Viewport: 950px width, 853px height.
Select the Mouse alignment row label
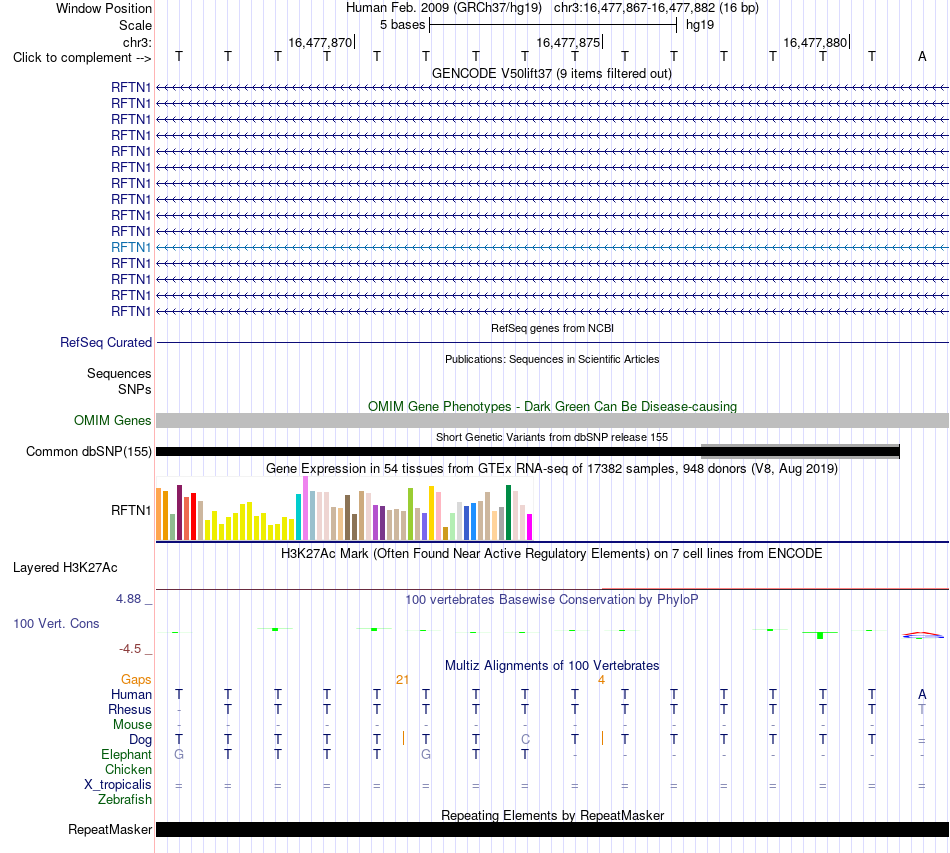(x=132, y=725)
